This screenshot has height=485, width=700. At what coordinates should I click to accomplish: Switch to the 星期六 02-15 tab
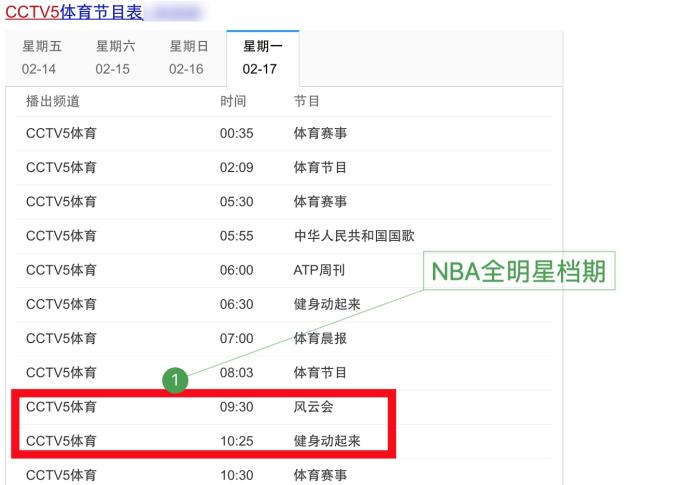tap(115, 58)
